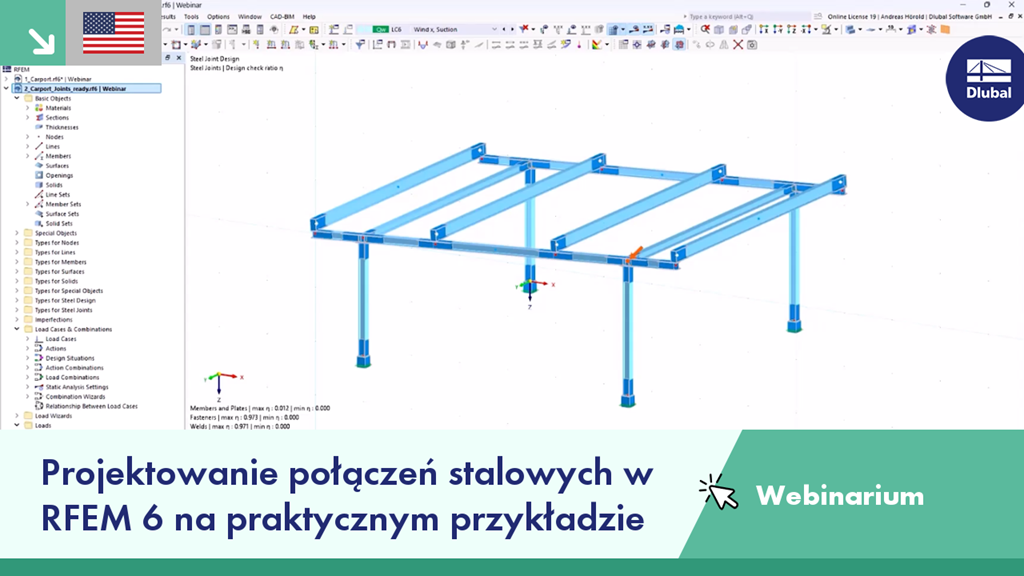Click the Dlubal logo in the top-right corner

point(985,75)
